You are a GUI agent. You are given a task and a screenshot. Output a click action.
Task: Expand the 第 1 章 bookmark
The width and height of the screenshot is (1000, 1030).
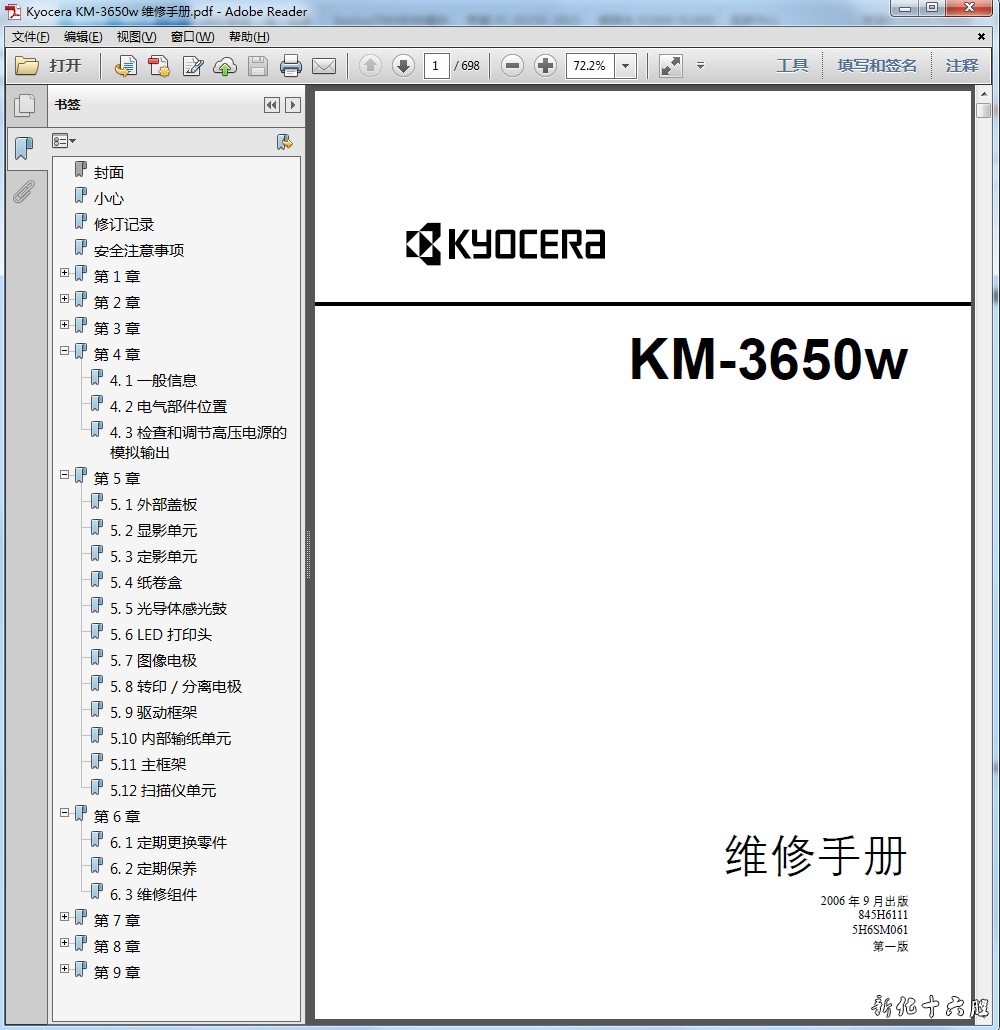(64, 273)
